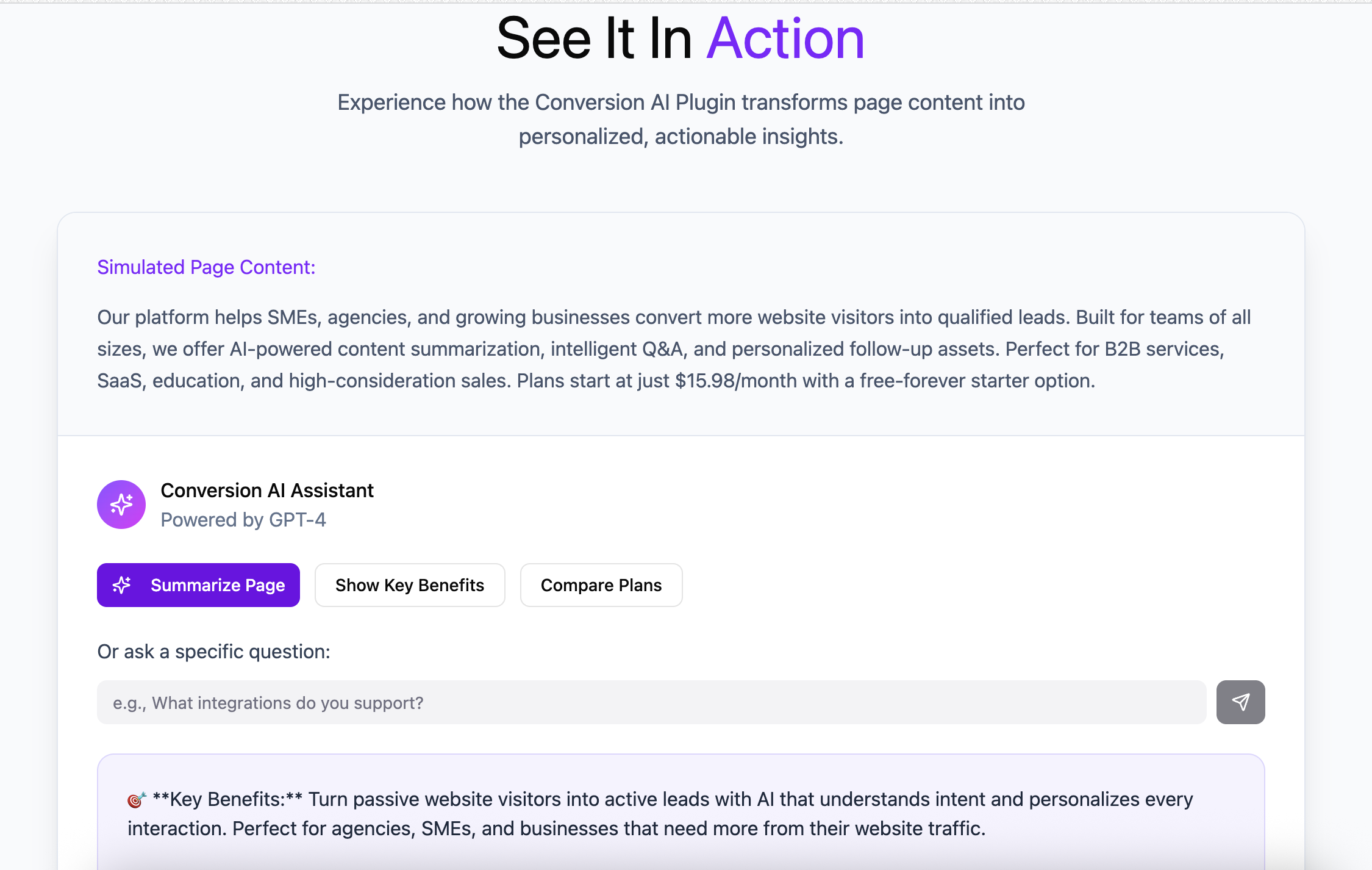Click the send arrow beside the question box
The image size is (1372, 870).
pos(1241,702)
